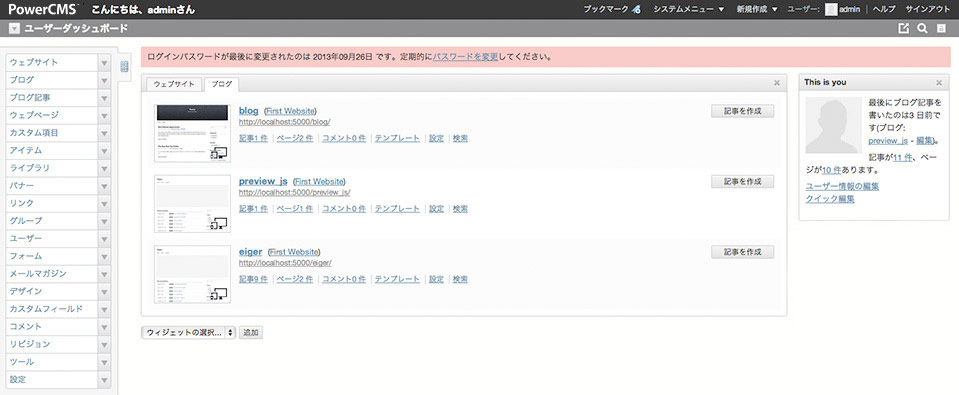Click 記事を作成 button for blog
This screenshot has width=959, height=395.
(742, 111)
